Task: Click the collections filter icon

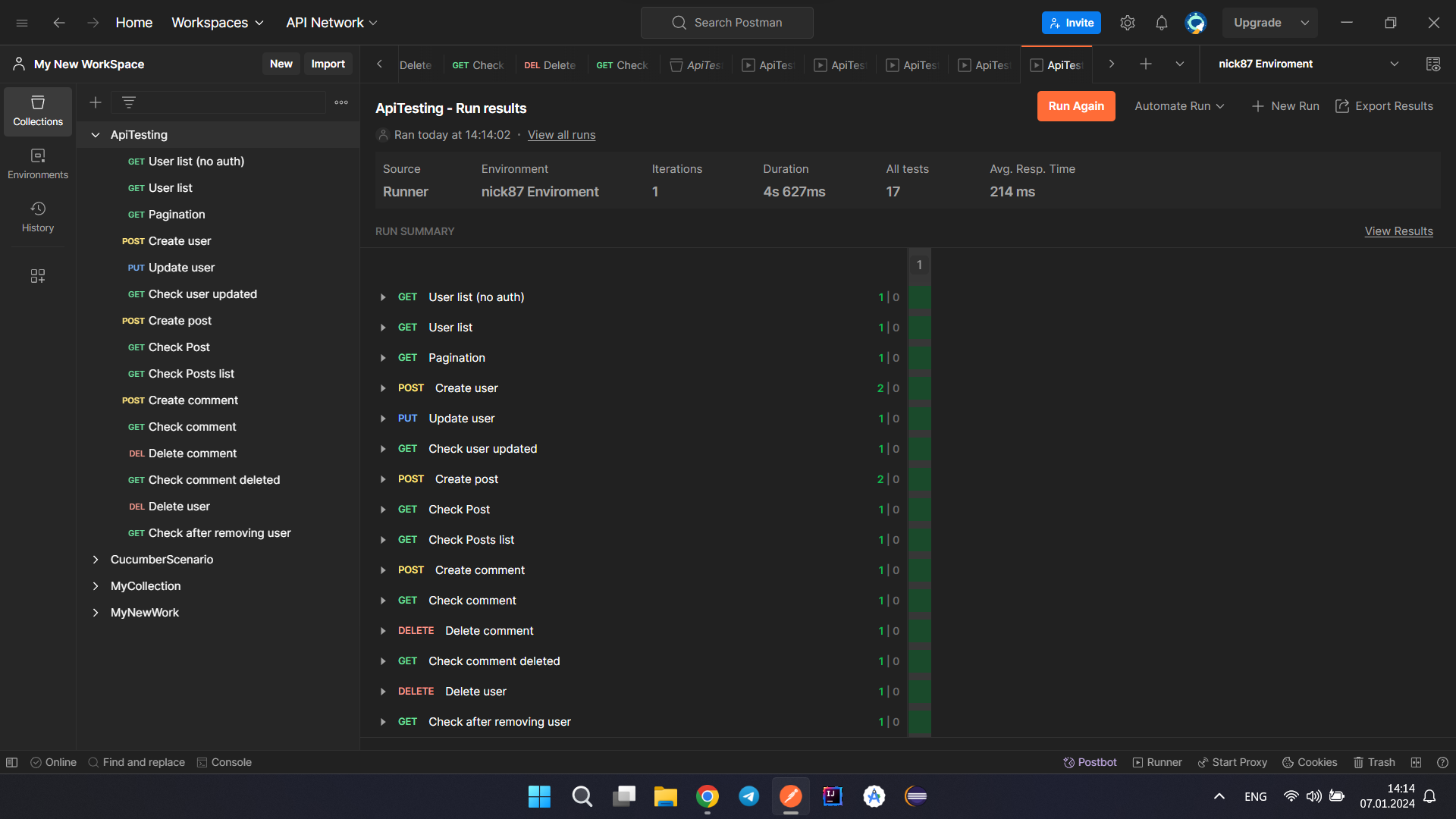Action: tap(129, 102)
